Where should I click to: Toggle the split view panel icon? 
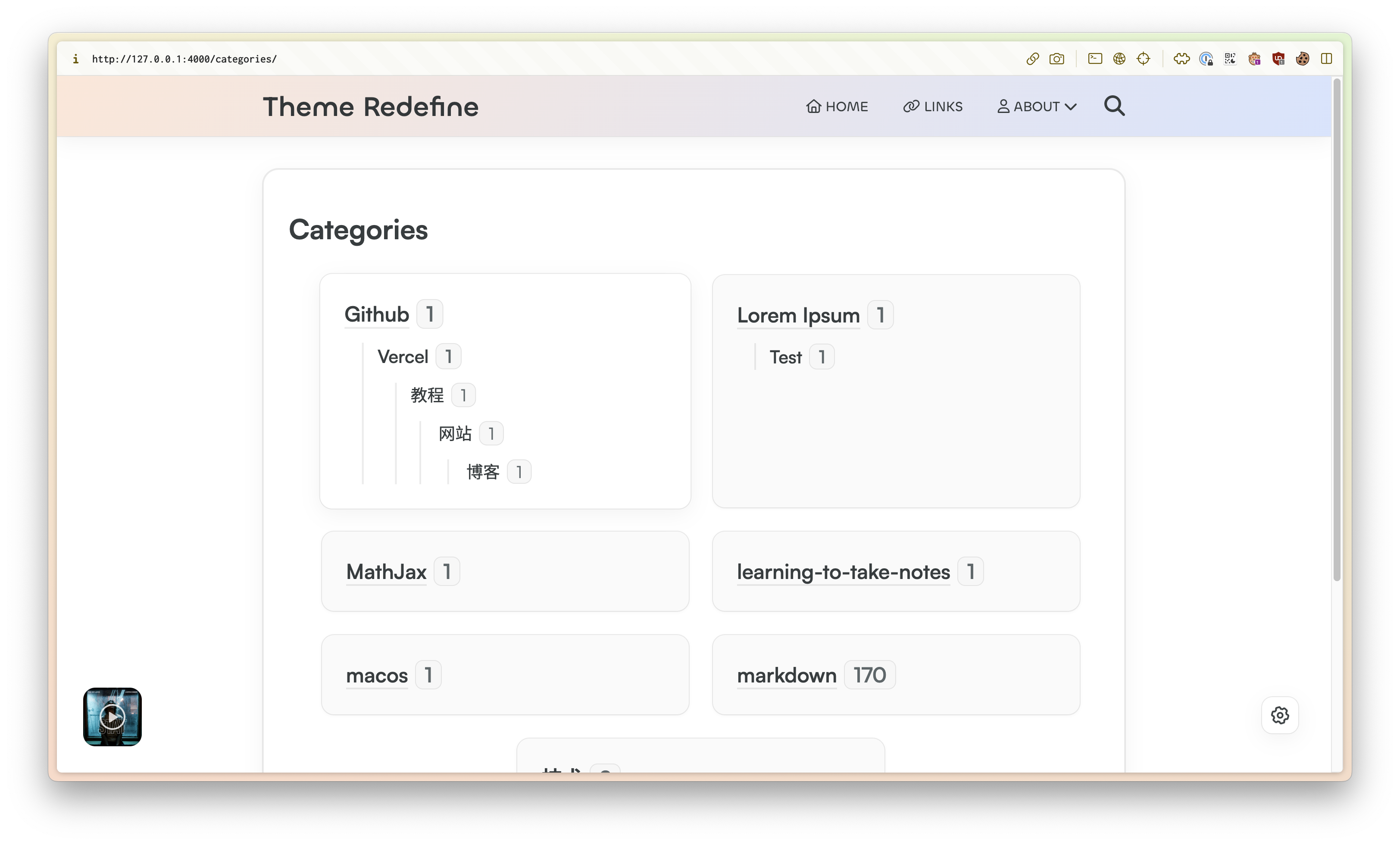(x=1326, y=59)
